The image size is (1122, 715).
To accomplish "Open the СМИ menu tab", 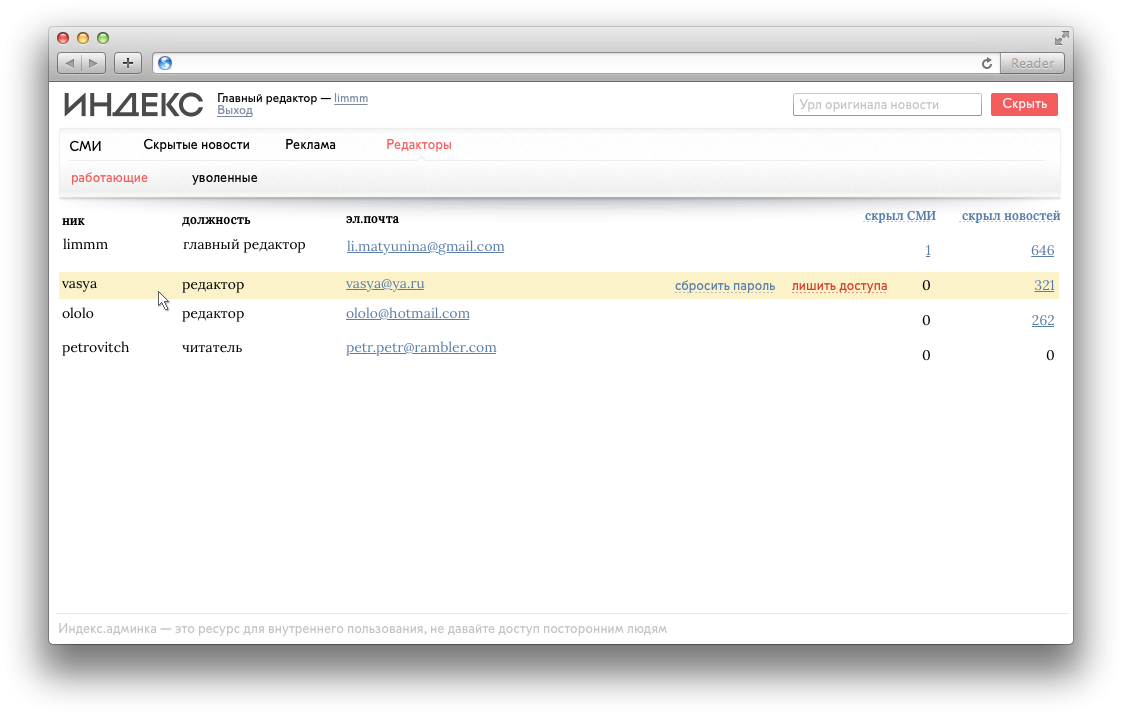I will pyautogui.click(x=85, y=145).
